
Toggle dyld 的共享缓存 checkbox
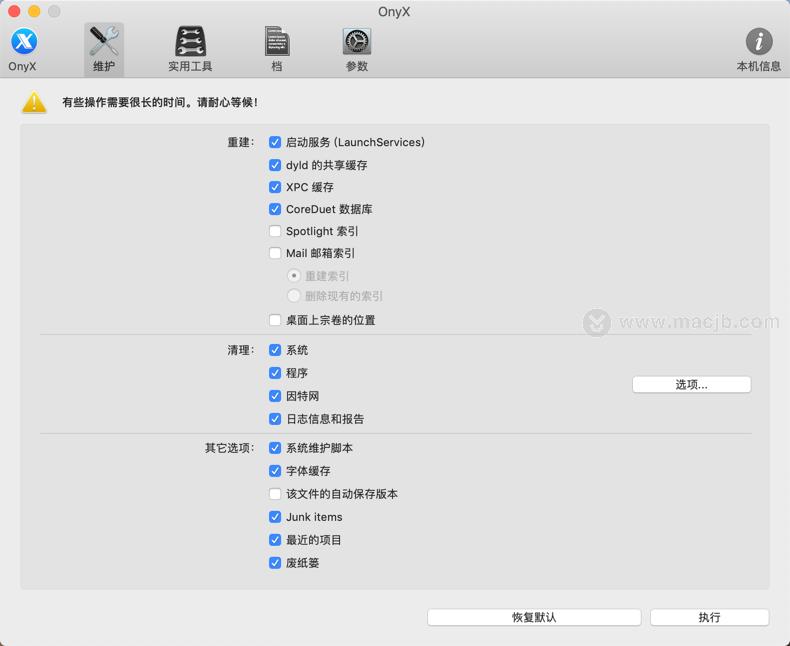click(x=275, y=165)
